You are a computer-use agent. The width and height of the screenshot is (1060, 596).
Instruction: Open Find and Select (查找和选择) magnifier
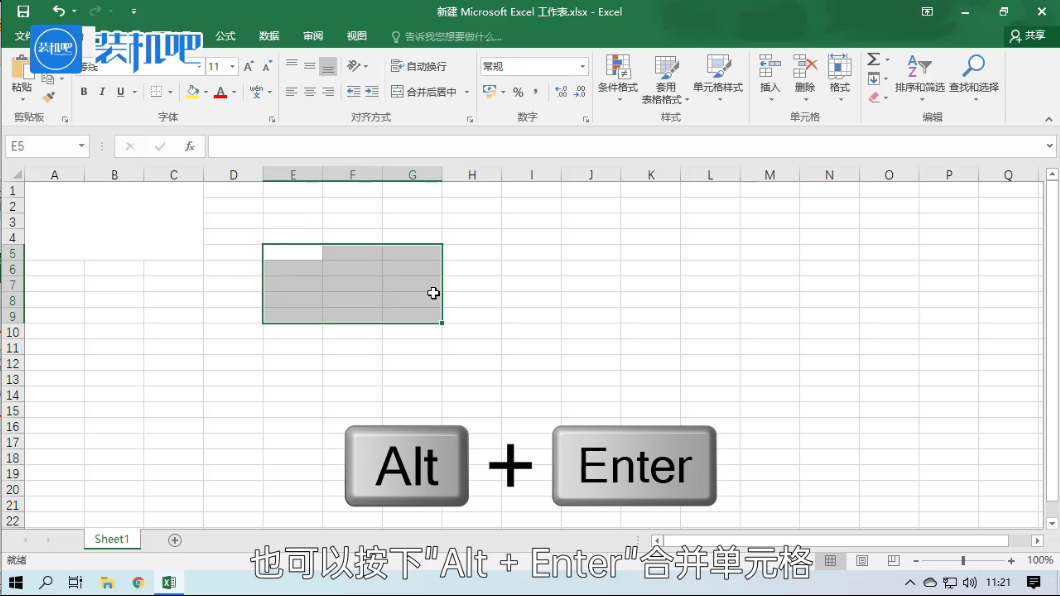tap(973, 68)
